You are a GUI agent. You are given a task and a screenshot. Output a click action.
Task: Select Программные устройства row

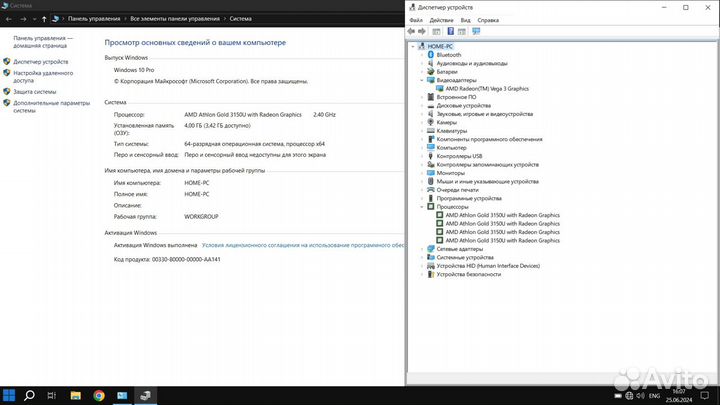pos(469,198)
